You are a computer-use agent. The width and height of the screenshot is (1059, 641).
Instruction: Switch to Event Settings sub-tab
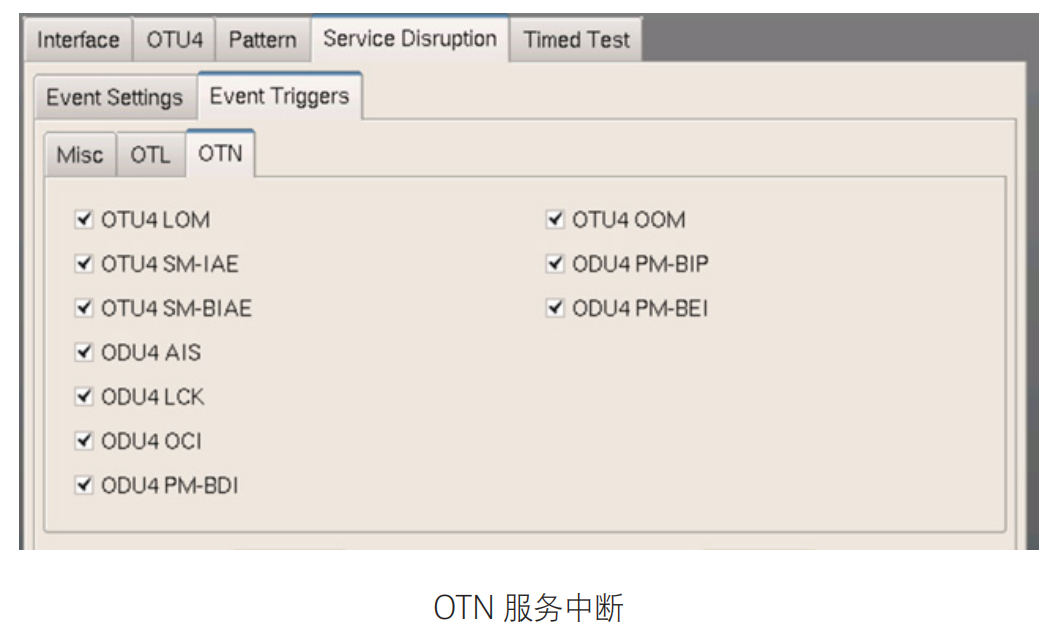[115, 97]
